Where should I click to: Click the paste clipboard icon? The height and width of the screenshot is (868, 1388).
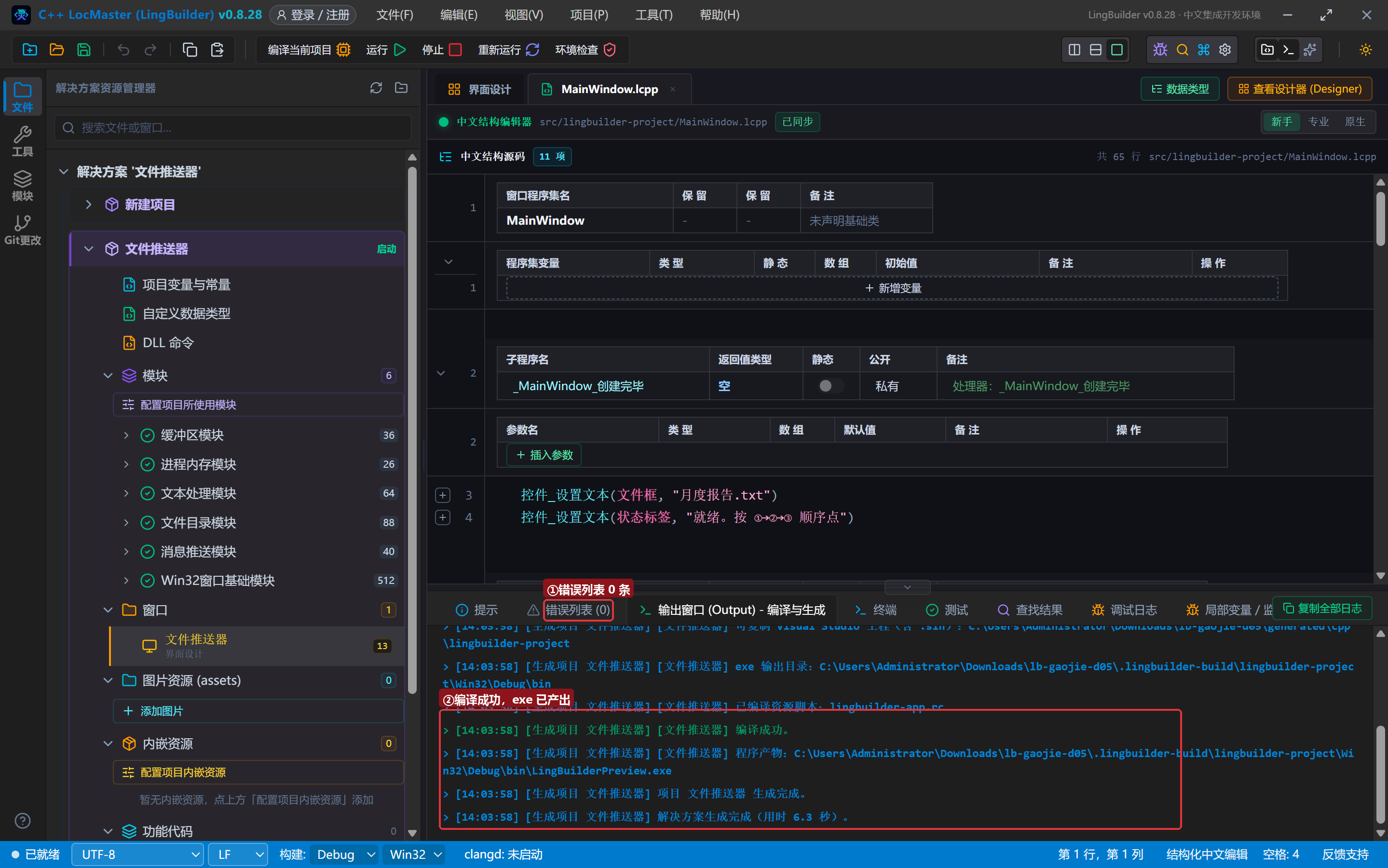coord(217,50)
